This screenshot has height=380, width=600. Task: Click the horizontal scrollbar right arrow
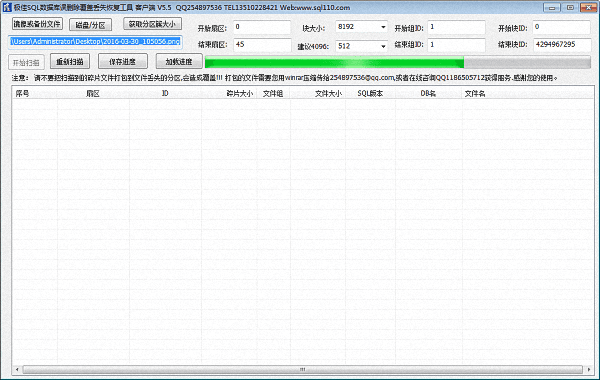pyautogui.click(x=589, y=369)
